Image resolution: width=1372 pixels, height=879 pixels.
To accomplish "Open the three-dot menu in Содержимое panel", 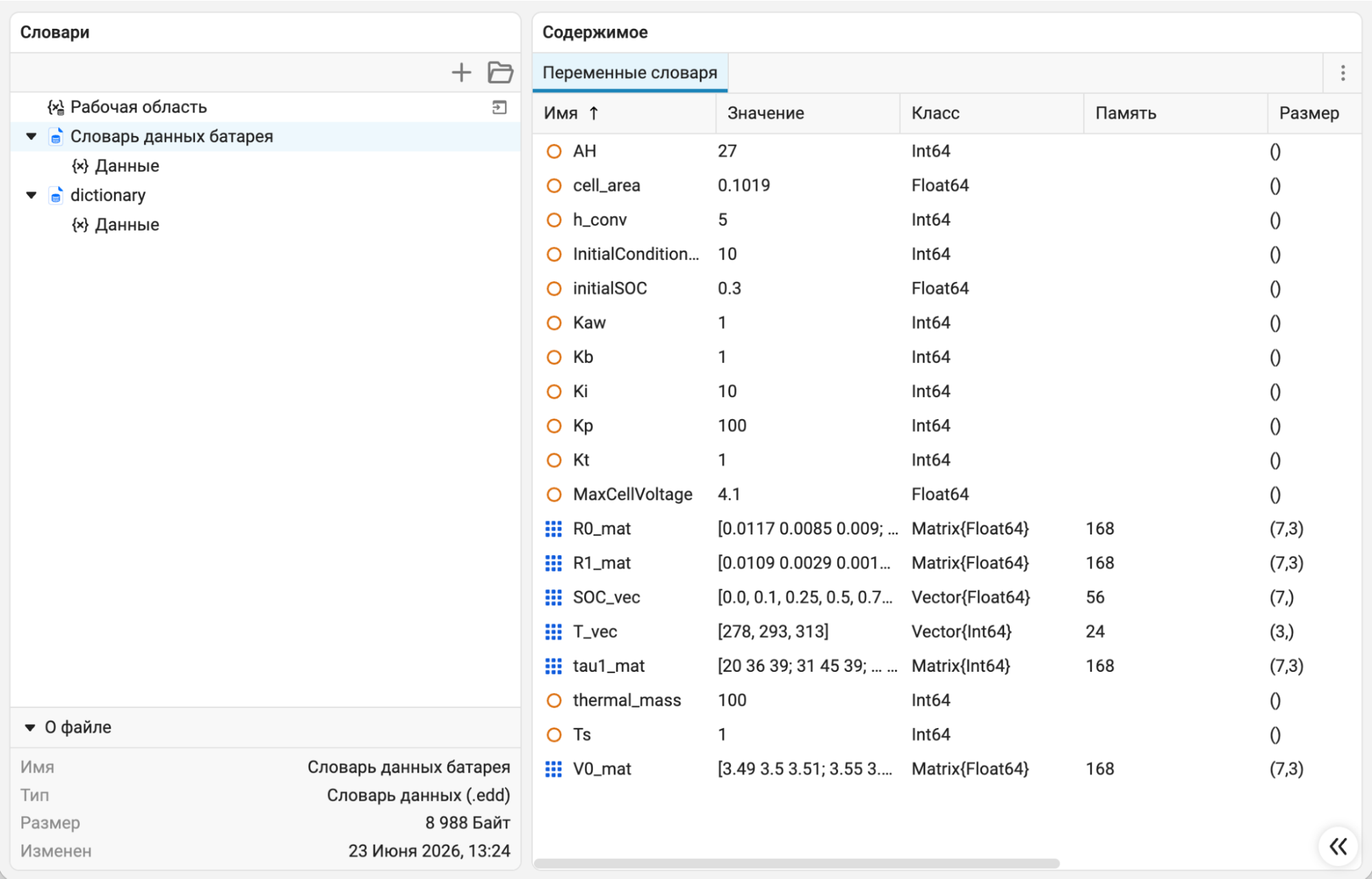I will point(1342,73).
